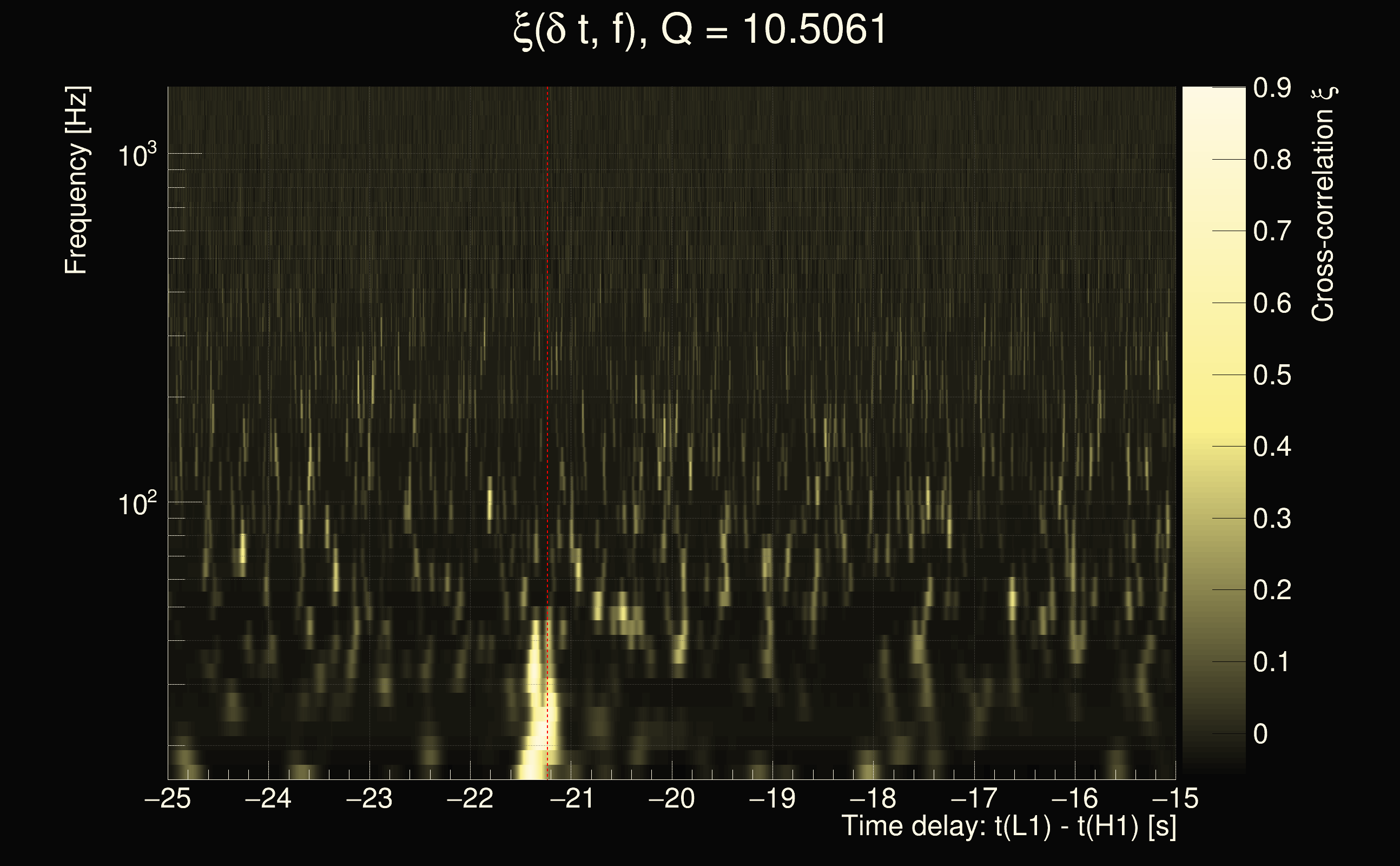
Task: Click the -22 time delay tick label
Action: coord(470,798)
